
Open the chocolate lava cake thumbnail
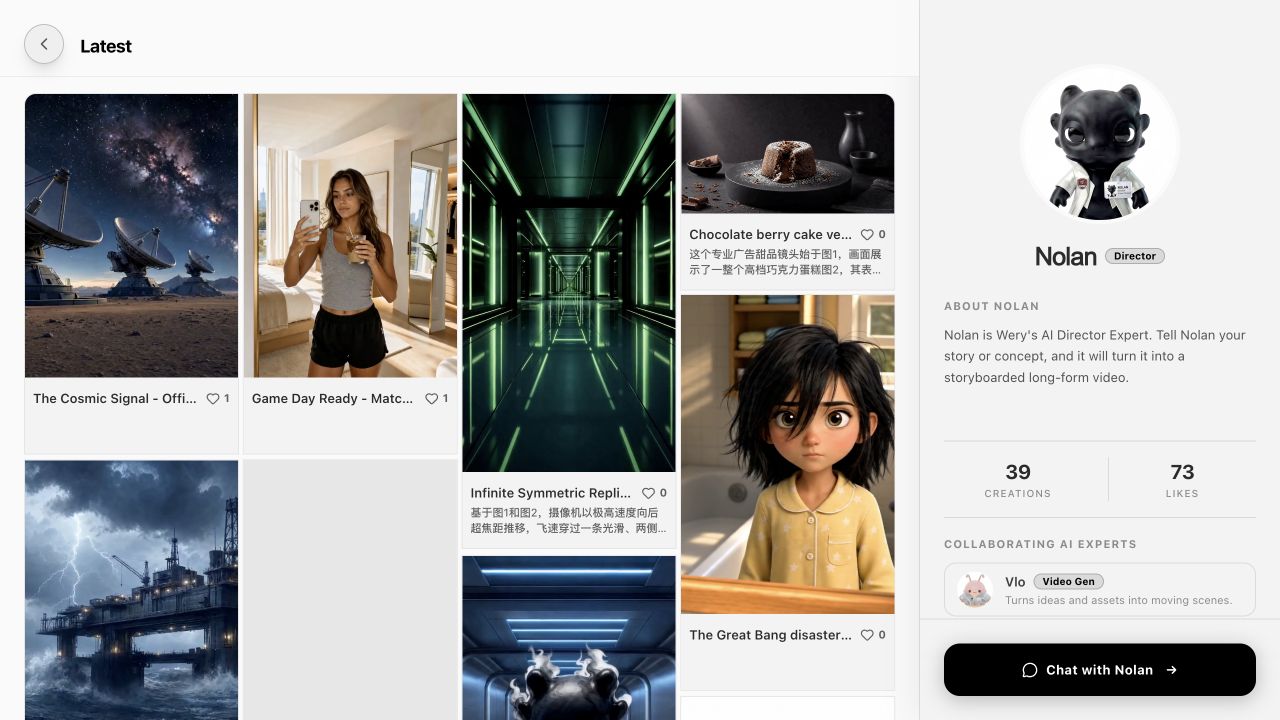click(x=788, y=153)
